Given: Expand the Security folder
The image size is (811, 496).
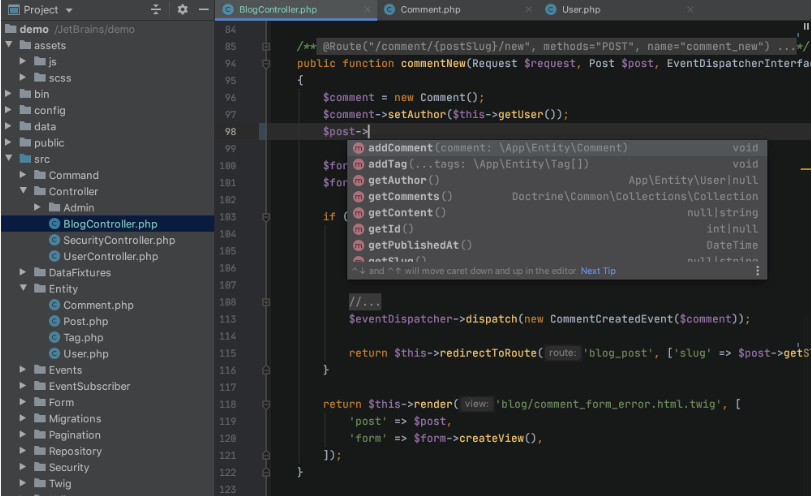Looking at the screenshot, I should tap(23, 467).
